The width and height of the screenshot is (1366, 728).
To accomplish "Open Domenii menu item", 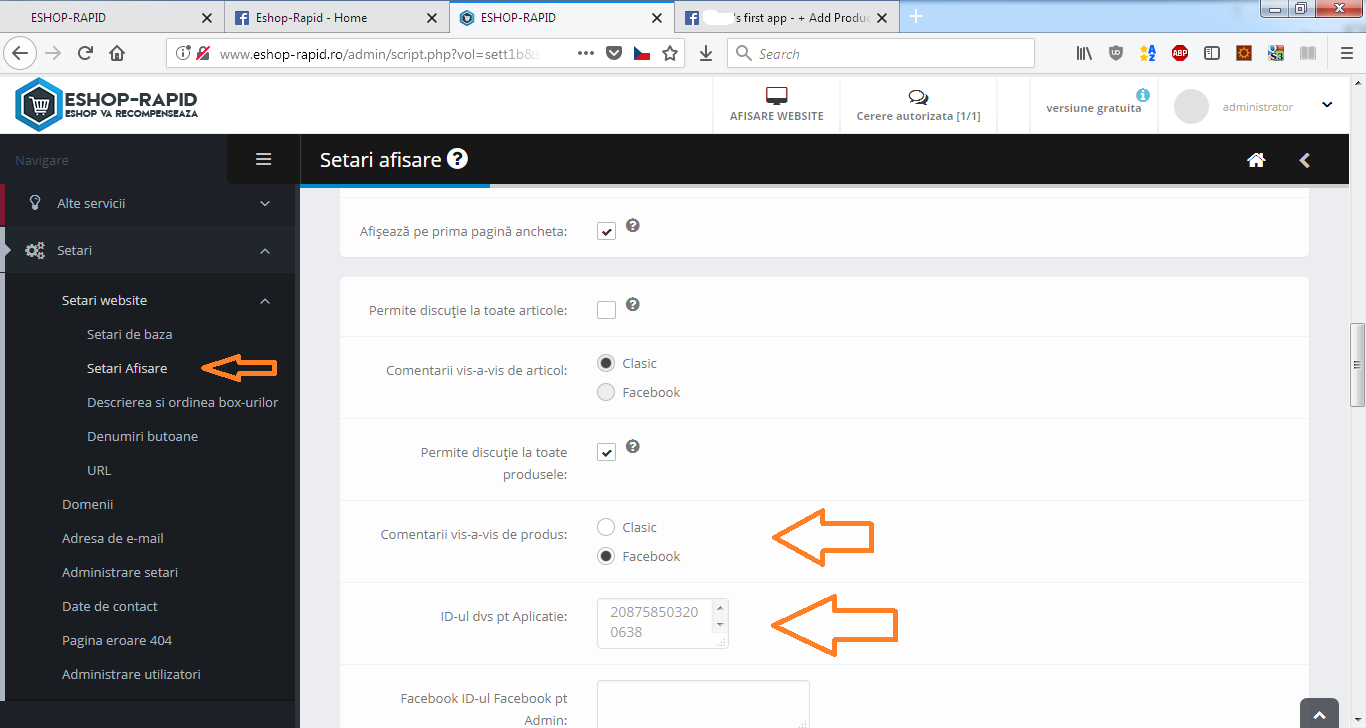I will tap(88, 504).
